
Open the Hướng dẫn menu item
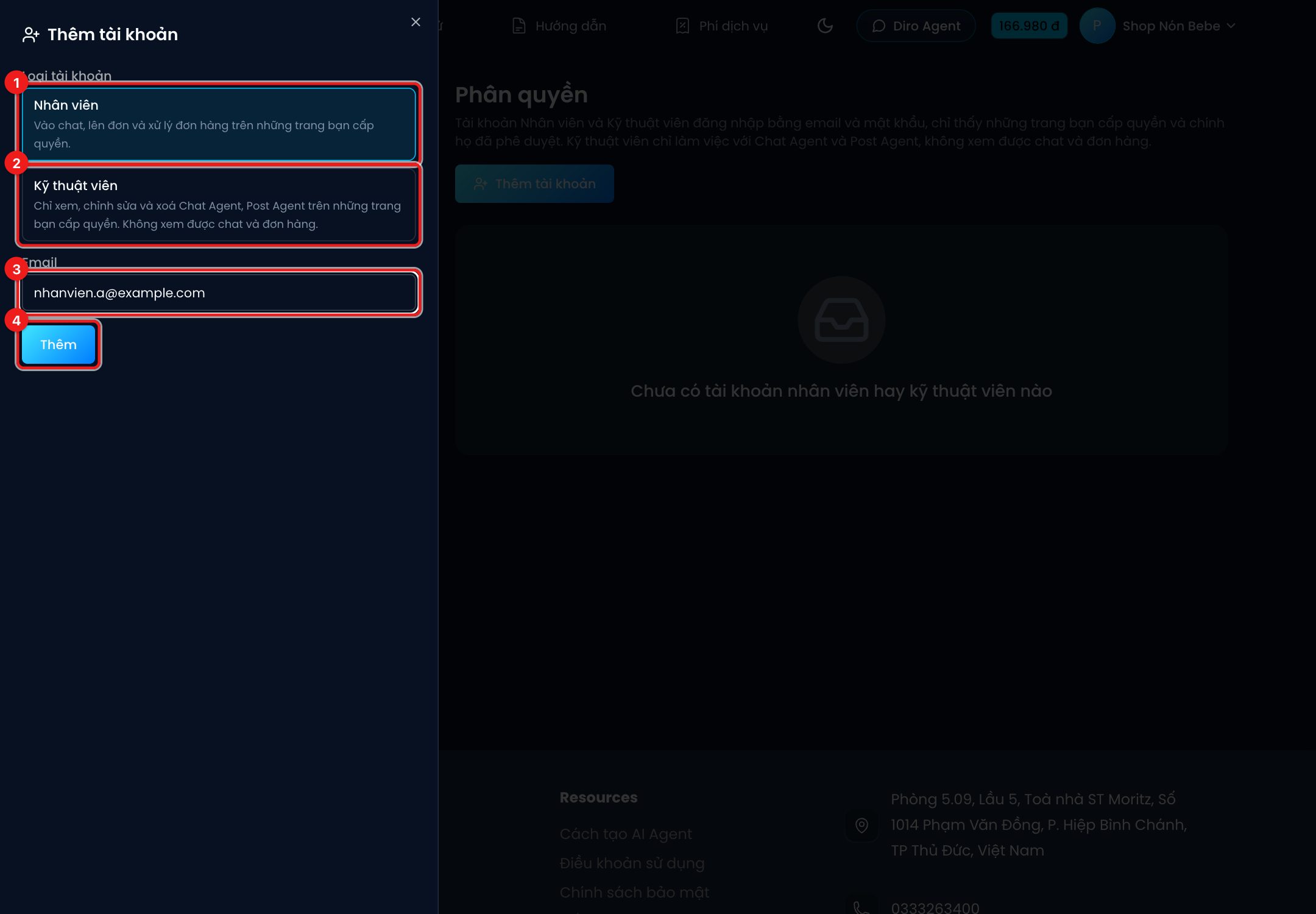[559, 26]
